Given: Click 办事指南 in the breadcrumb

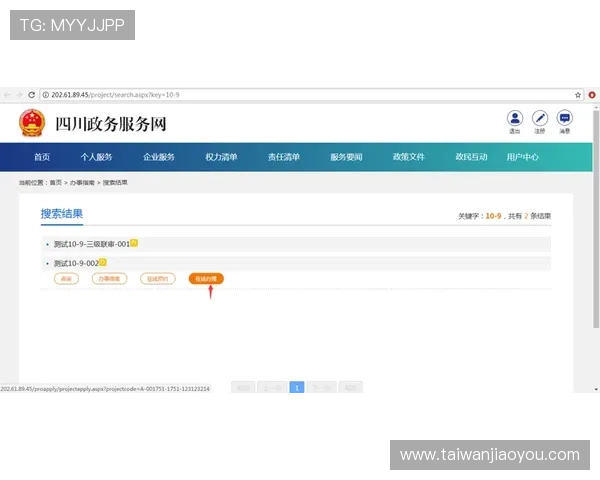Looking at the screenshot, I should pyautogui.click(x=82, y=183).
